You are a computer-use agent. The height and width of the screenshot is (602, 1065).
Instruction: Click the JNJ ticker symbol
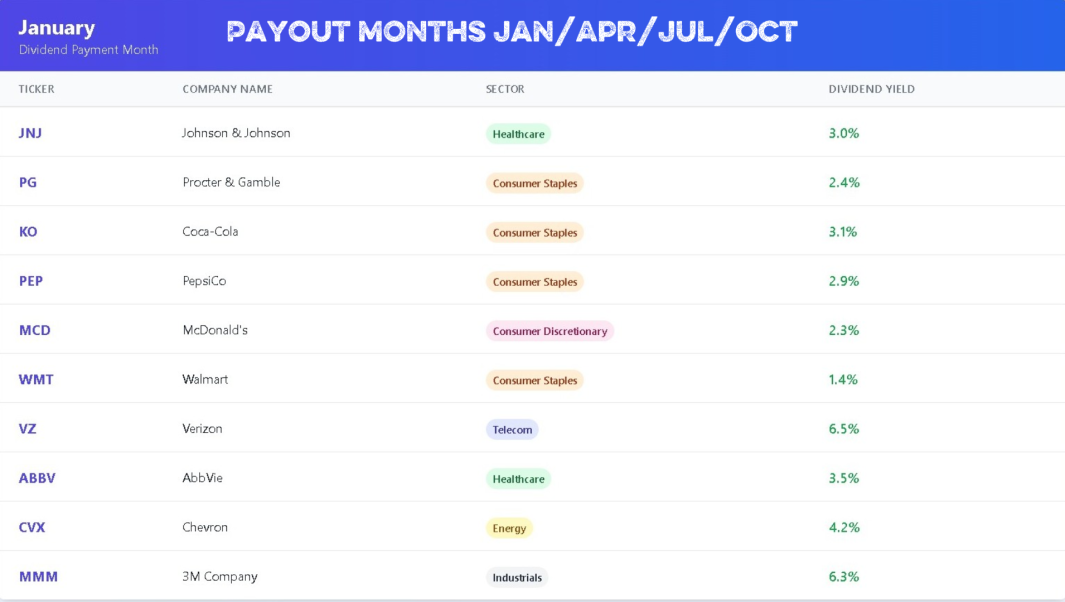[30, 133]
